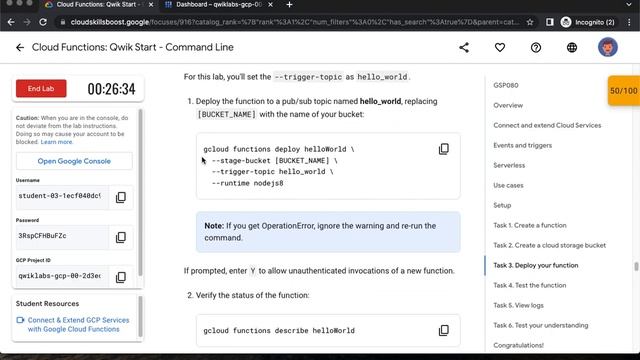
Task: Click the address bar URL
Action: coord(294,22)
